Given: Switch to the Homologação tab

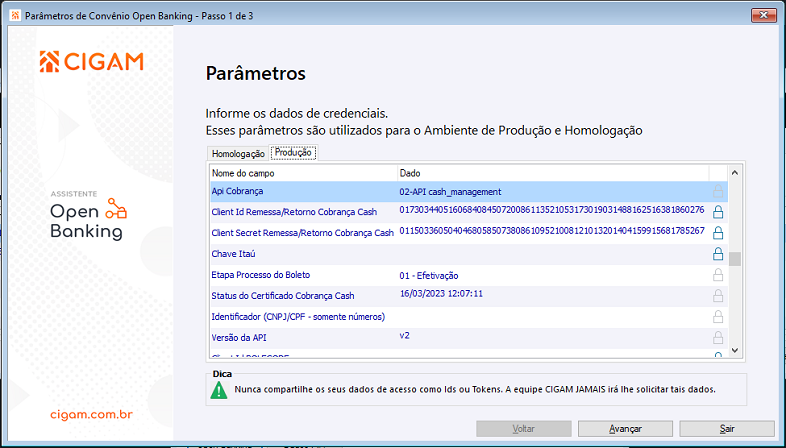Looking at the screenshot, I should point(238,154).
